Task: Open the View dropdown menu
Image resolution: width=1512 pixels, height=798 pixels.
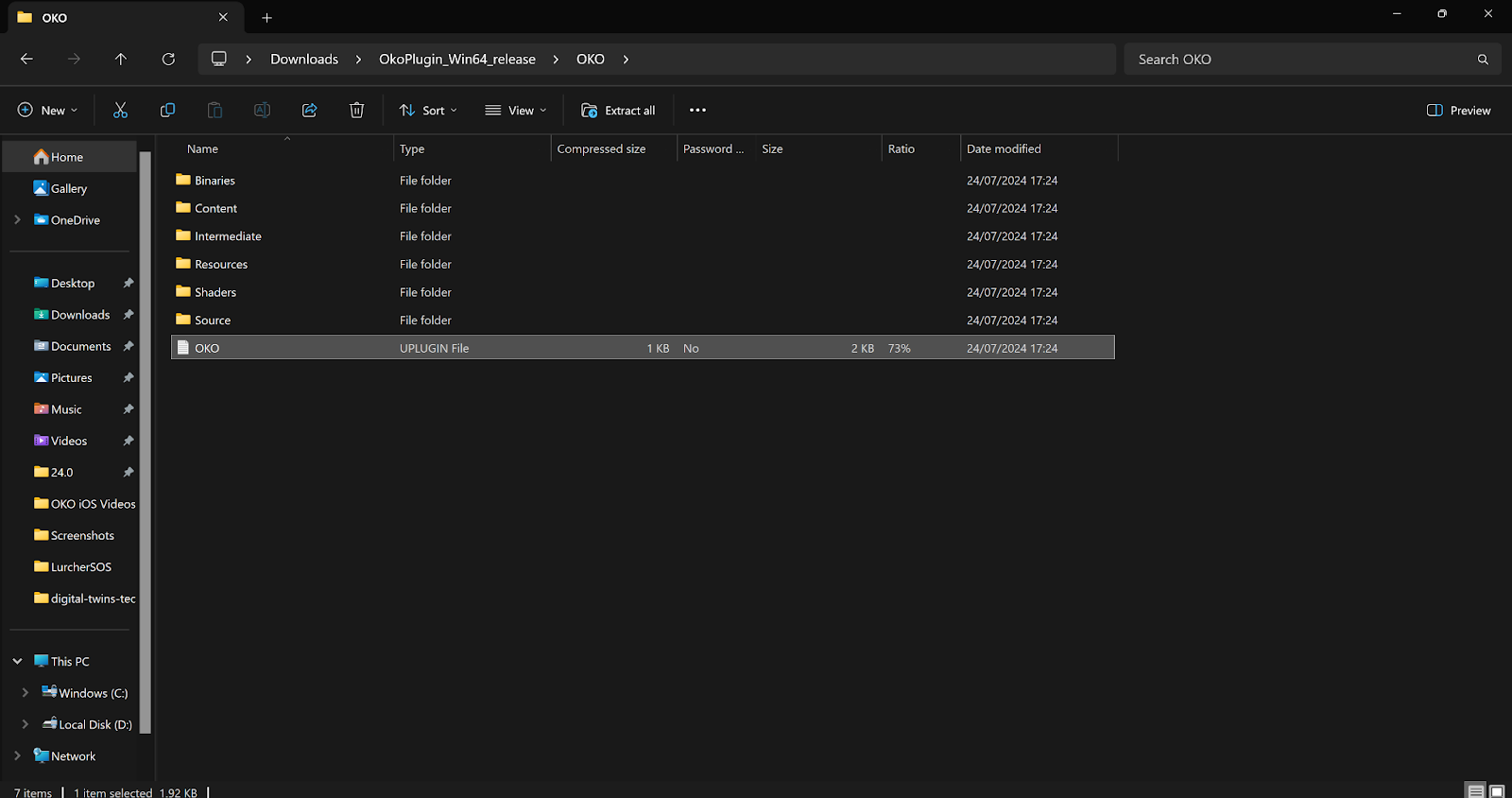Action: click(516, 111)
